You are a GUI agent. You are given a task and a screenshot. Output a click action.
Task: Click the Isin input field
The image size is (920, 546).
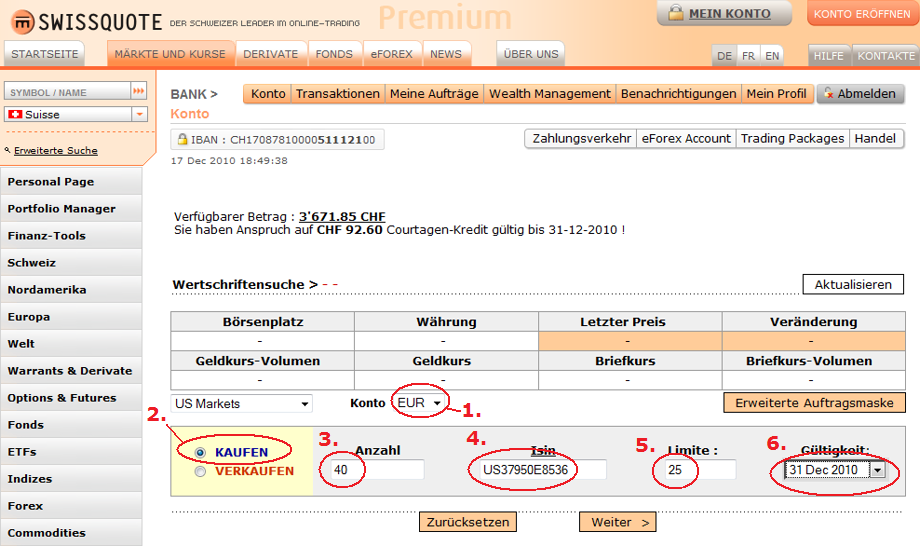tap(543, 470)
